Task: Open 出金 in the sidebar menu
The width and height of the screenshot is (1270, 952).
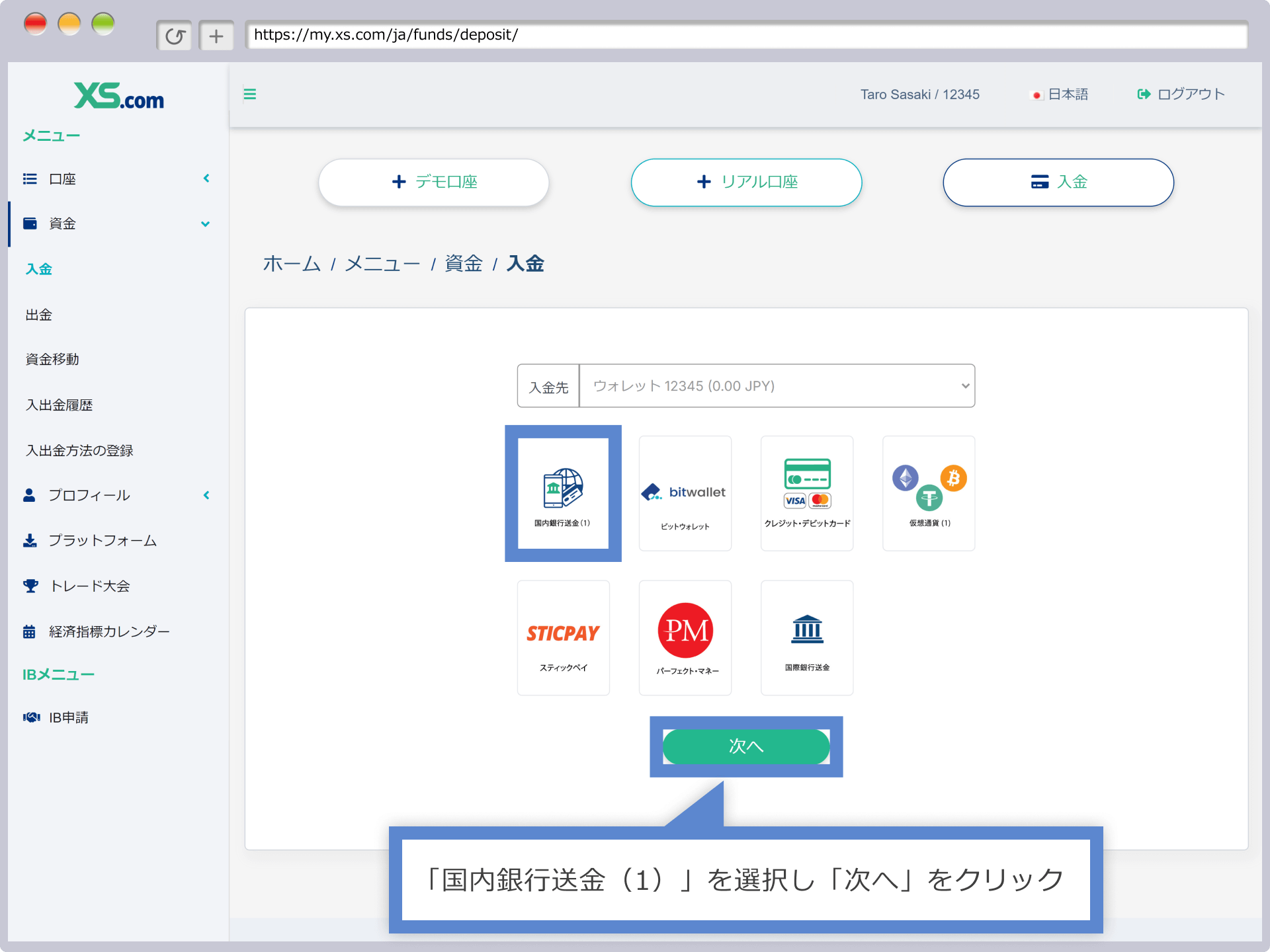Action: pyautogui.click(x=39, y=315)
